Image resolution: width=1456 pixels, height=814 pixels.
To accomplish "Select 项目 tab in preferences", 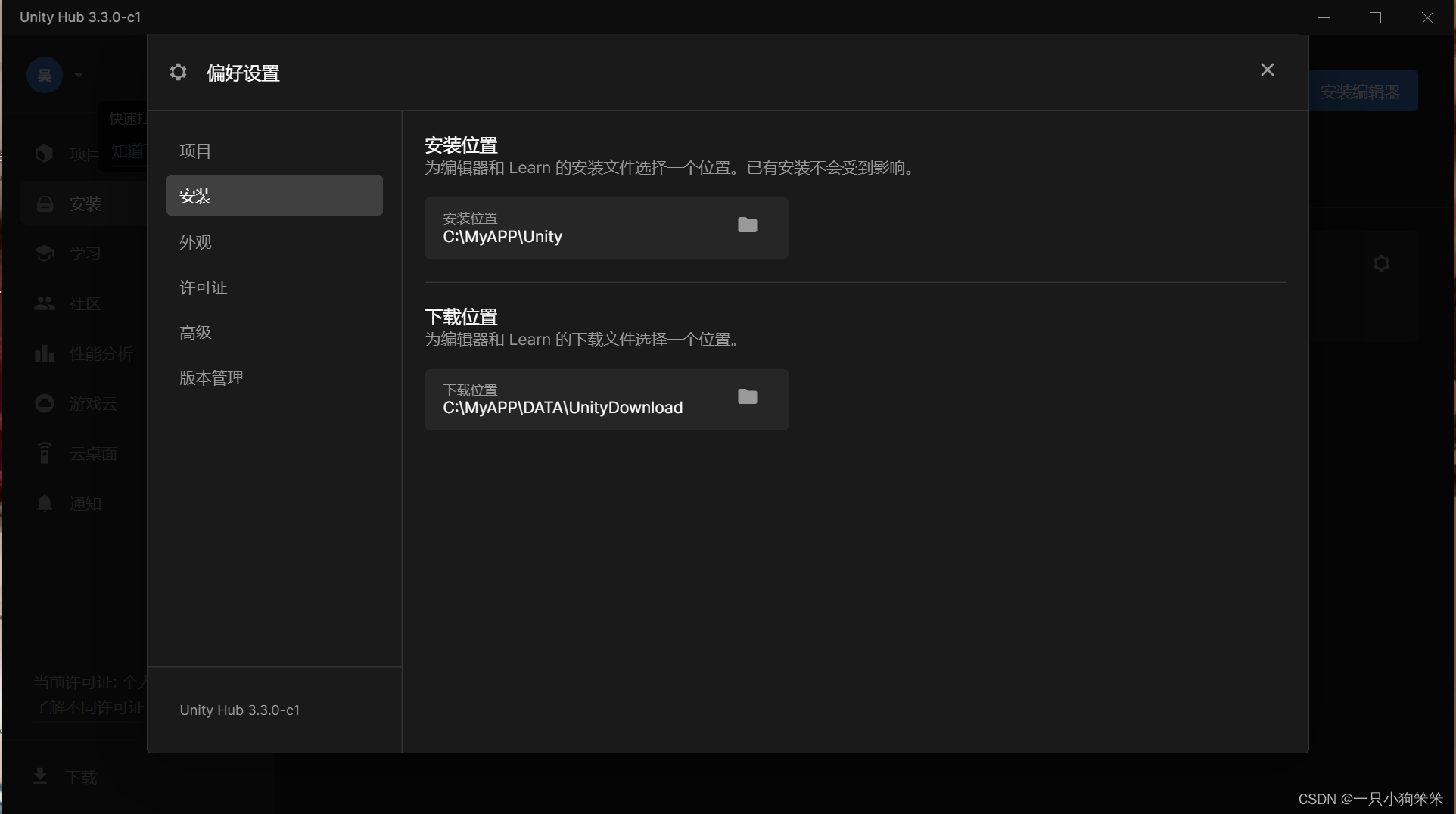I will click(275, 151).
